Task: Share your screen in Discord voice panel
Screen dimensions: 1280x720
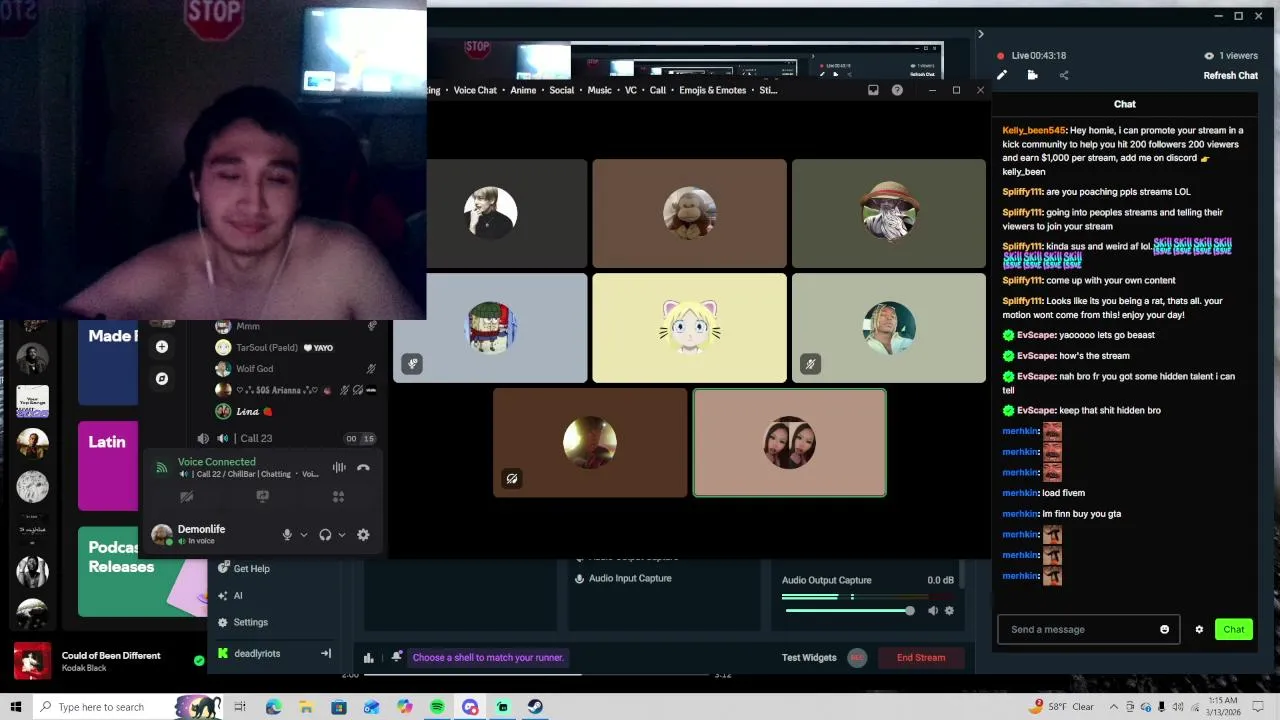Action: click(262, 496)
